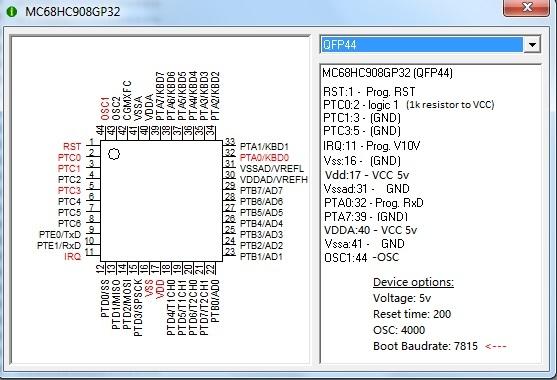Click the 'PTC0:2 - logic 1' line
This screenshot has width=557, height=380.
(361, 105)
